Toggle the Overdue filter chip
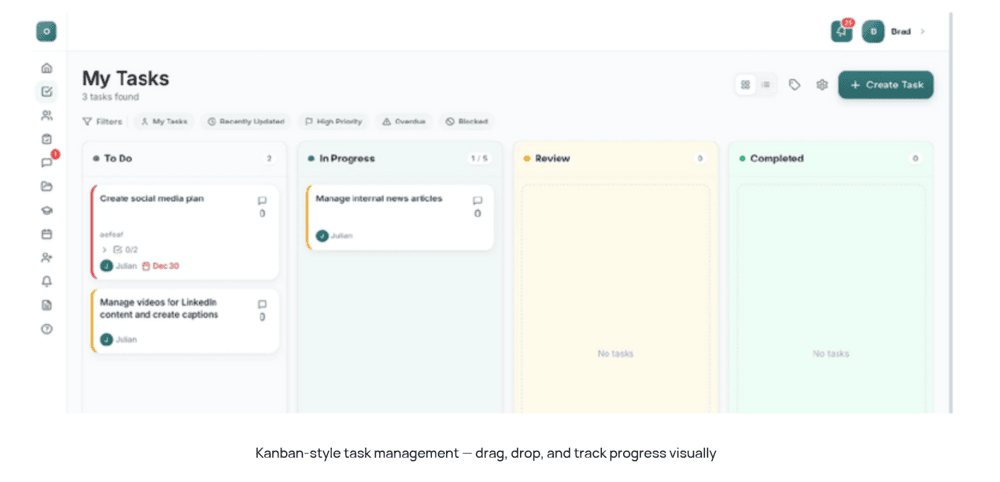The width and height of the screenshot is (1000, 482). (x=404, y=122)
